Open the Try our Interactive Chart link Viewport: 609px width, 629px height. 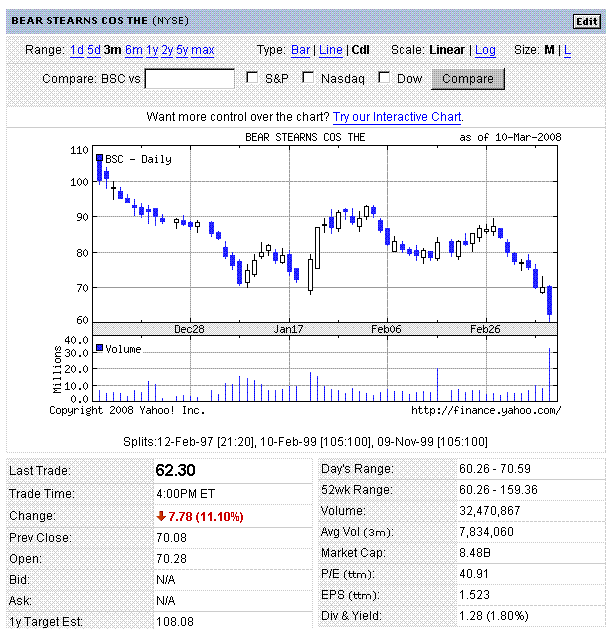click(397, 117)
